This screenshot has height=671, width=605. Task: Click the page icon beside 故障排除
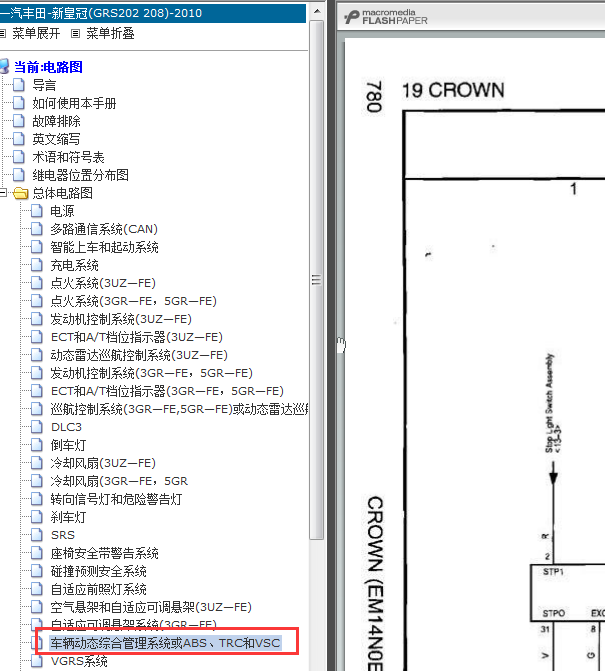tap(18, 121)
